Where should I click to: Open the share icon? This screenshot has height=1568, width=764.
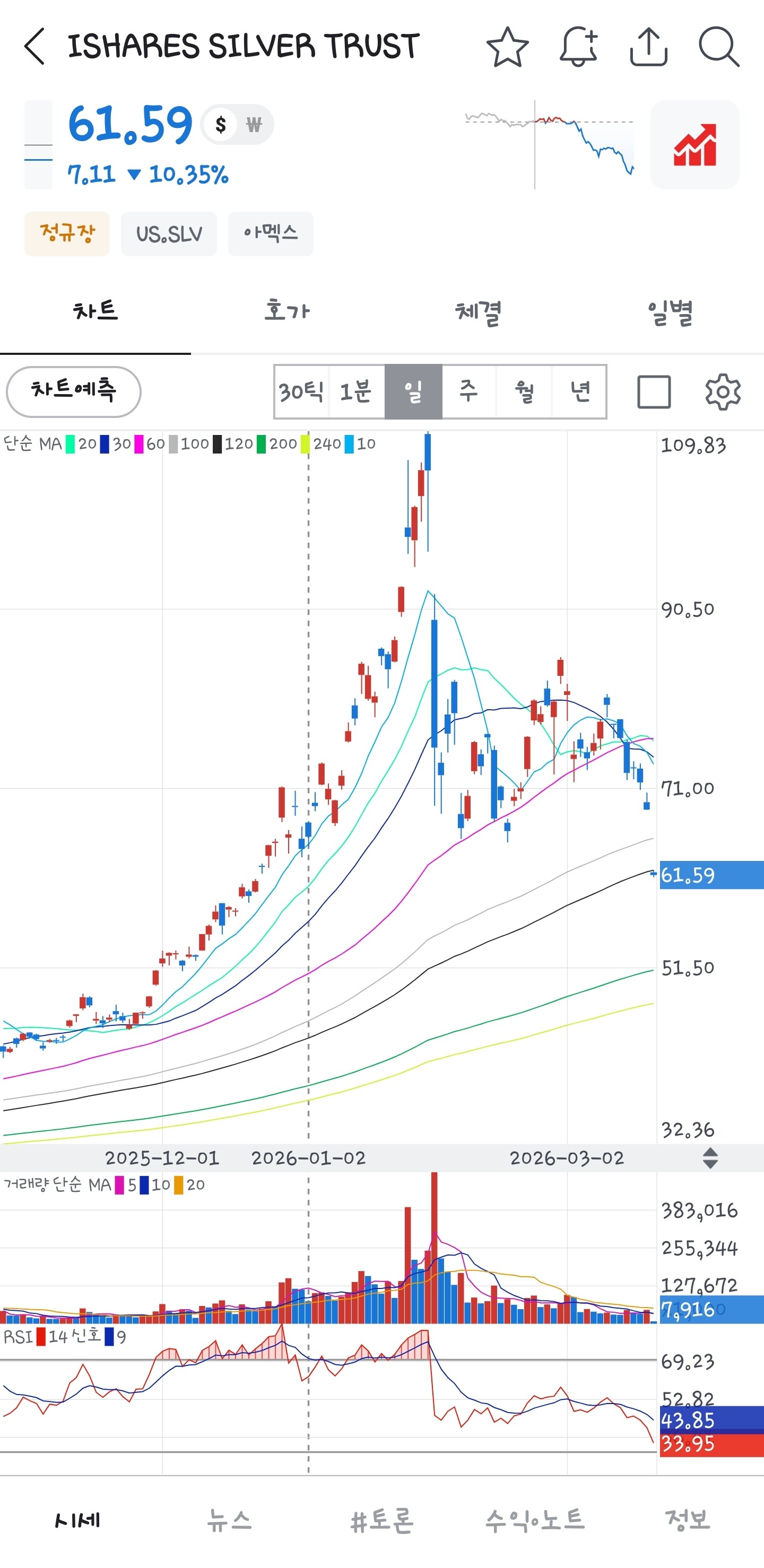(x=648, y=46)
